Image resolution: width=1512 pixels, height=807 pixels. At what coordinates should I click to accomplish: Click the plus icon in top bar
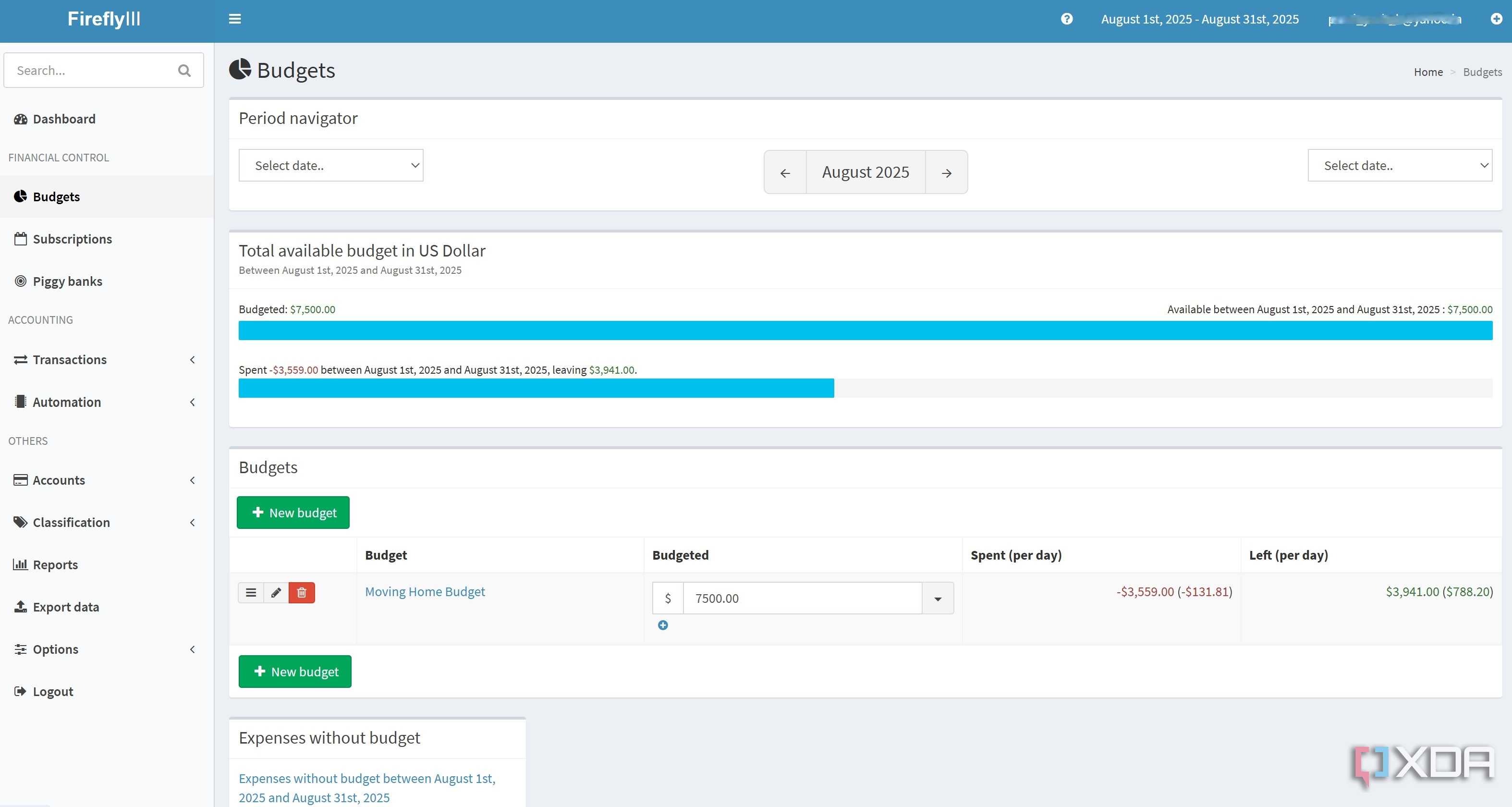tap(1496, 19)
